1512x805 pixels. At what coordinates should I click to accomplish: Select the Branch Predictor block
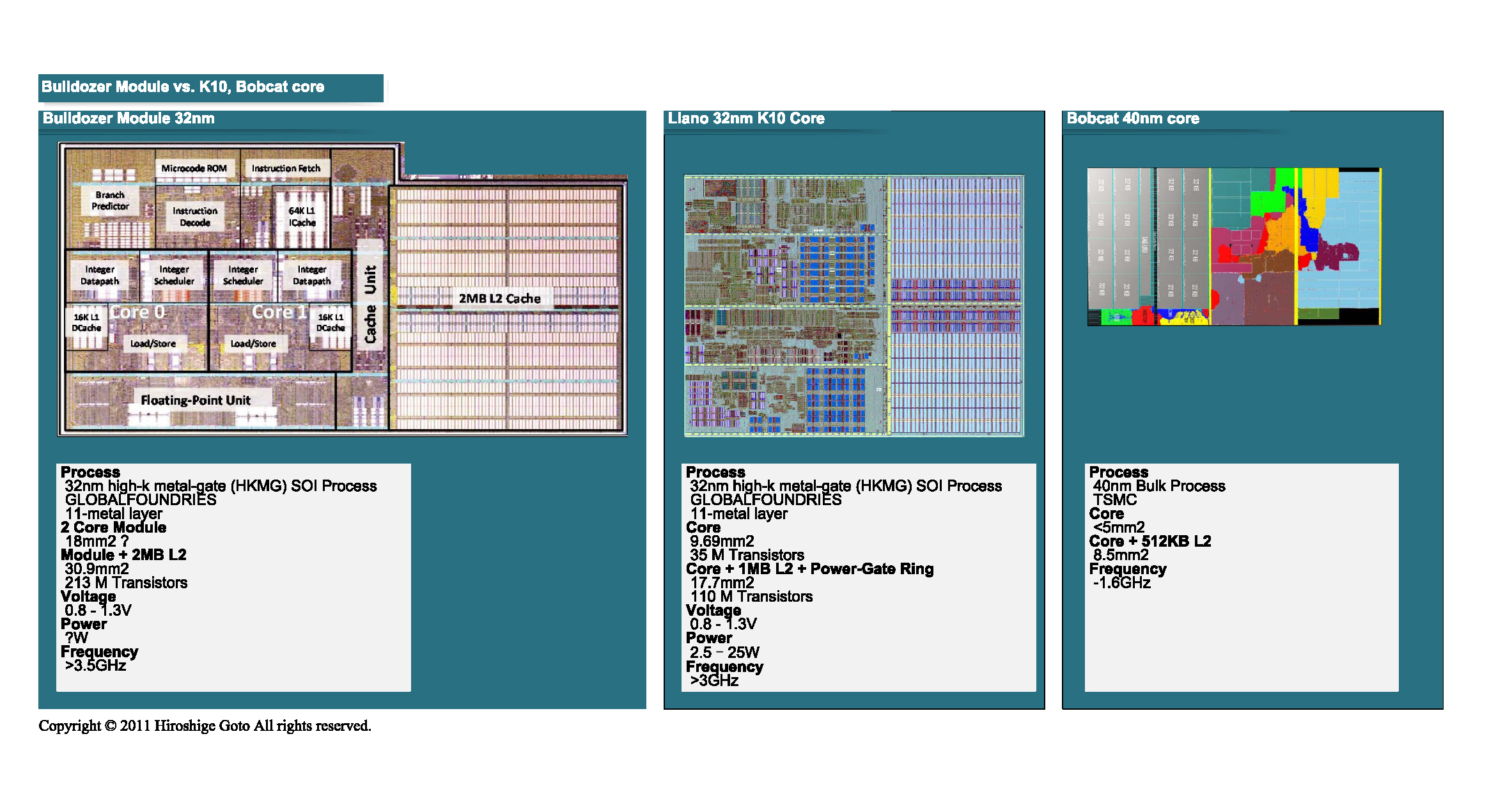(x=110, y=200)
